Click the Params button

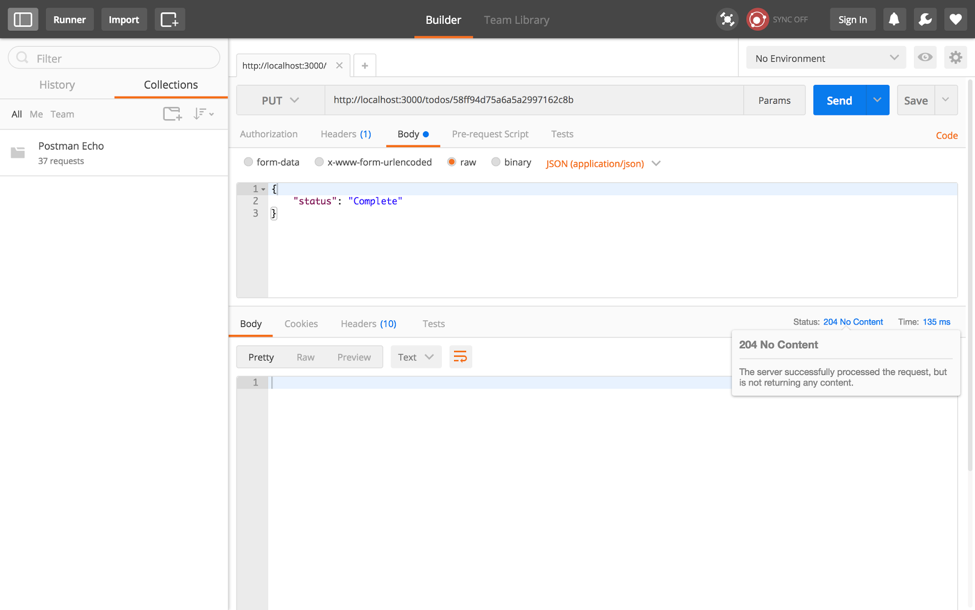point(774,100)
